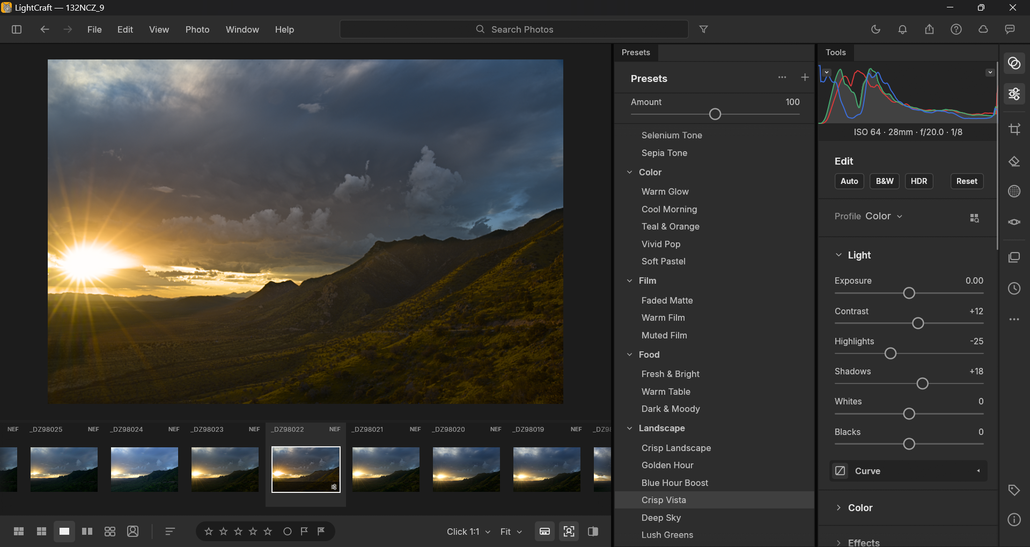Click in the Search Photos field

click(514, 30)
